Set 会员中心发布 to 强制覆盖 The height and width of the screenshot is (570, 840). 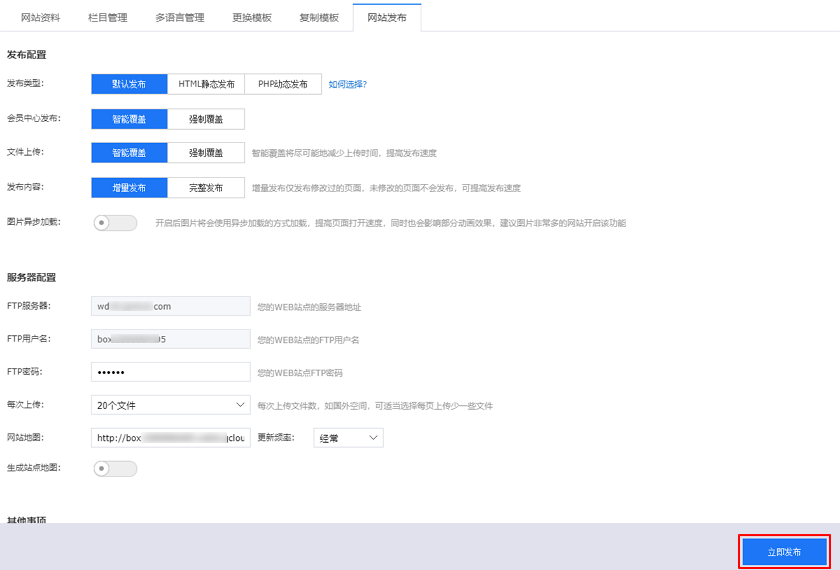click(x=206, y=119)
